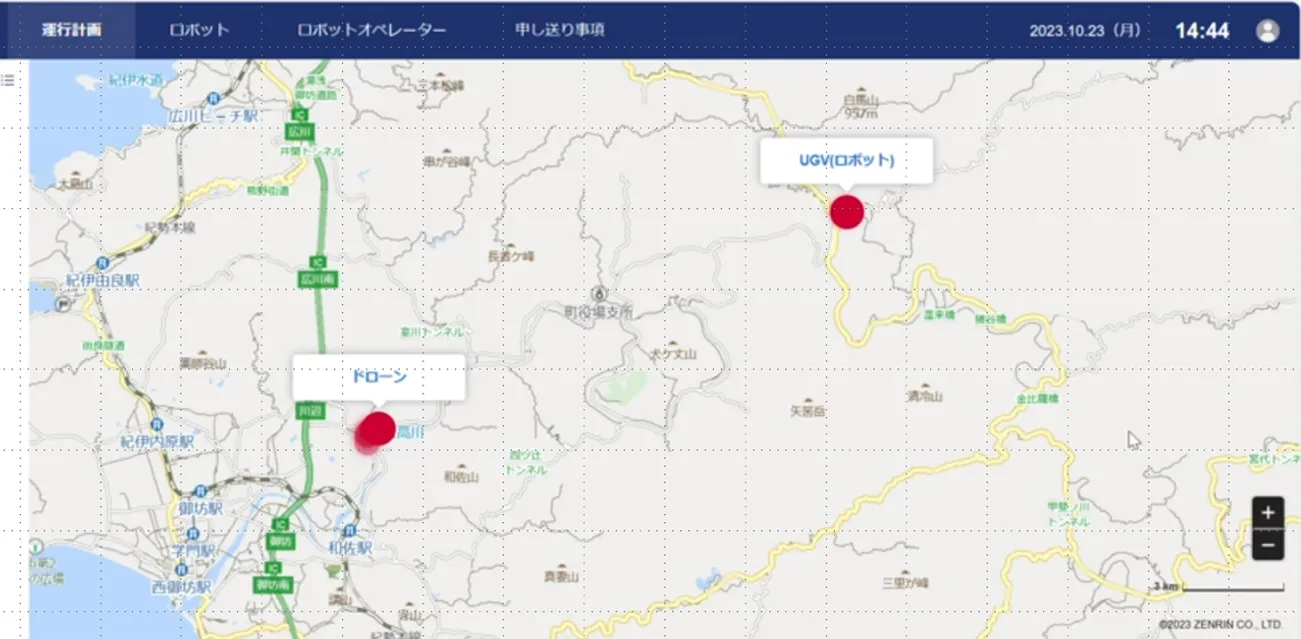Zoom out with the minus button

[1267, 545]
